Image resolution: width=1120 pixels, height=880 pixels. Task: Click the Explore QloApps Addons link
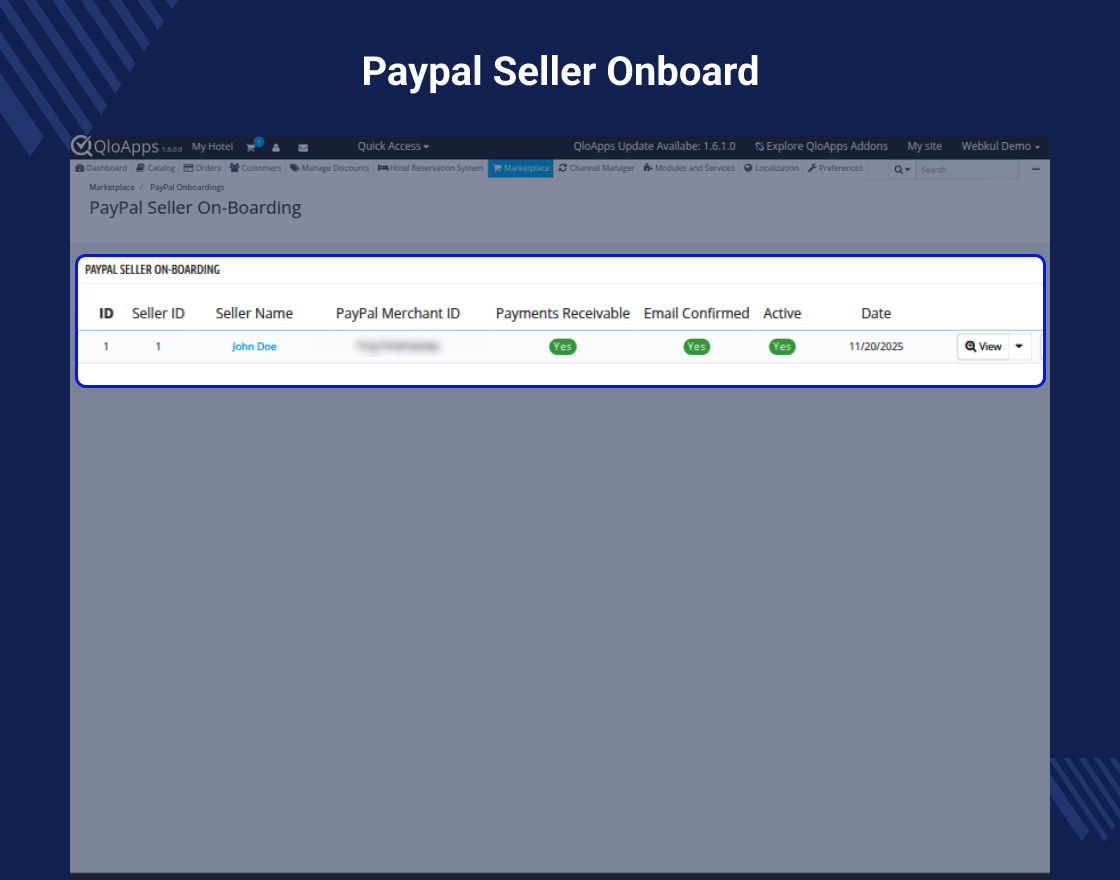(821, 146)
